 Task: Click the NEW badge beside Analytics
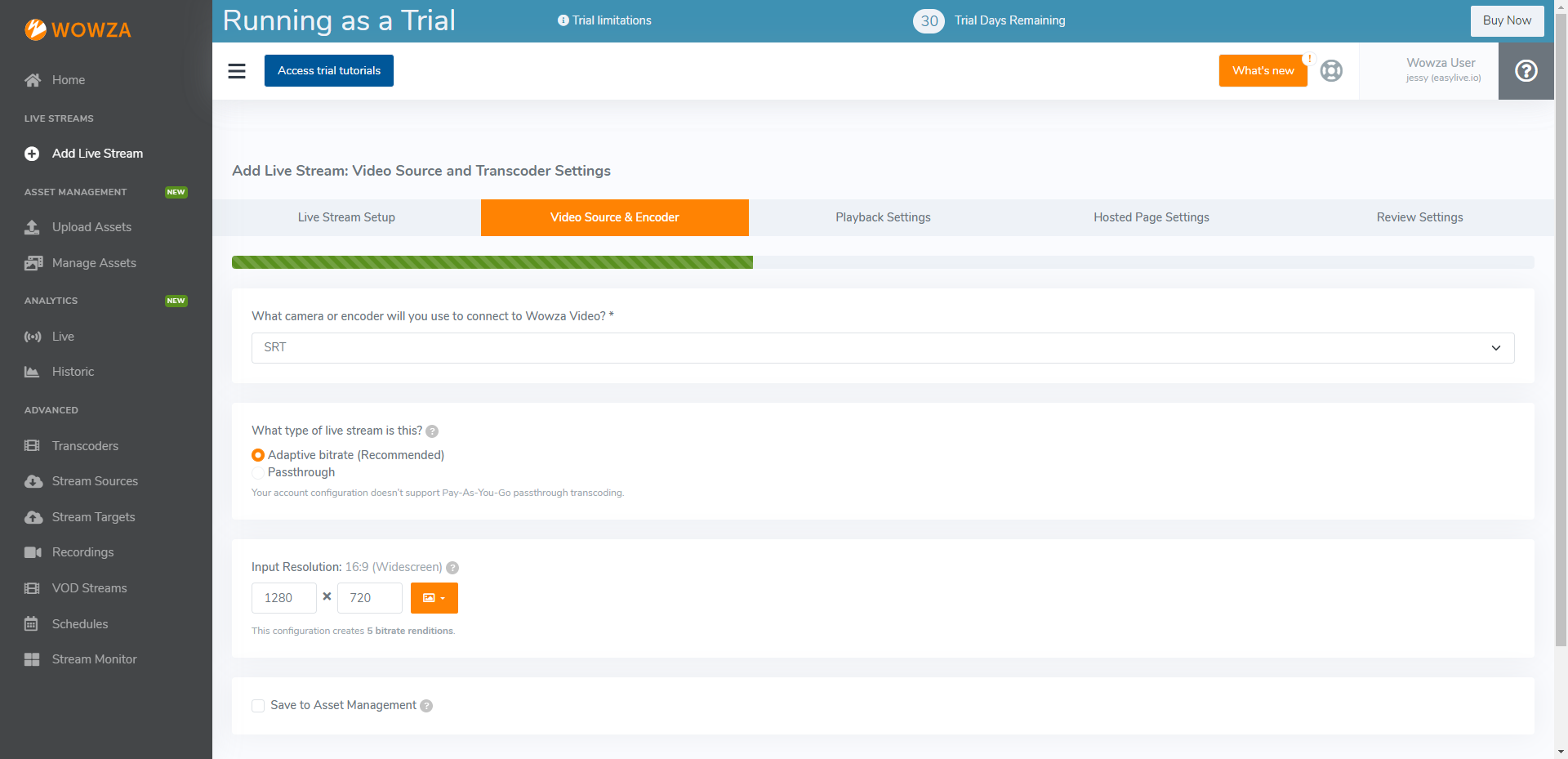click(176, 301)
